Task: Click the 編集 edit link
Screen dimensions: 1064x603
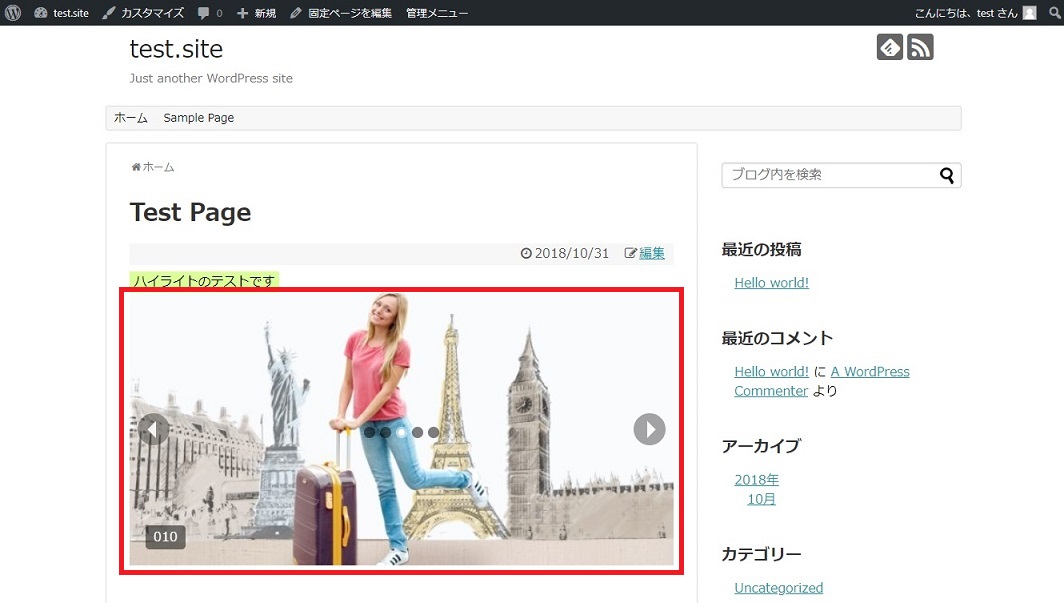Action: (x=651, y=253)
